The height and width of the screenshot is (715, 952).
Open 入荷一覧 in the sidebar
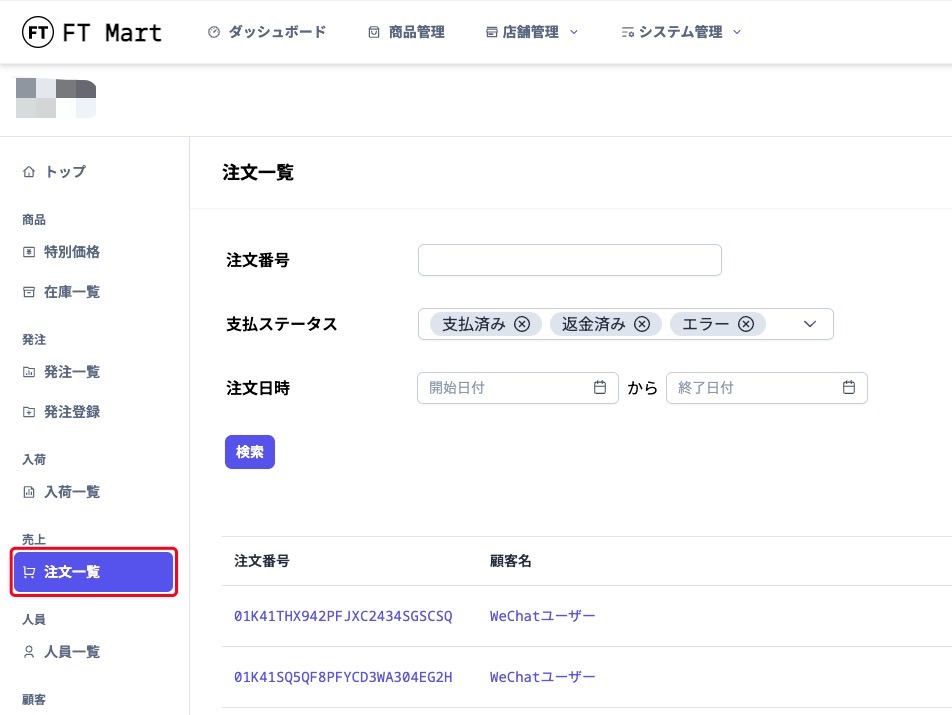pos(71,492)
